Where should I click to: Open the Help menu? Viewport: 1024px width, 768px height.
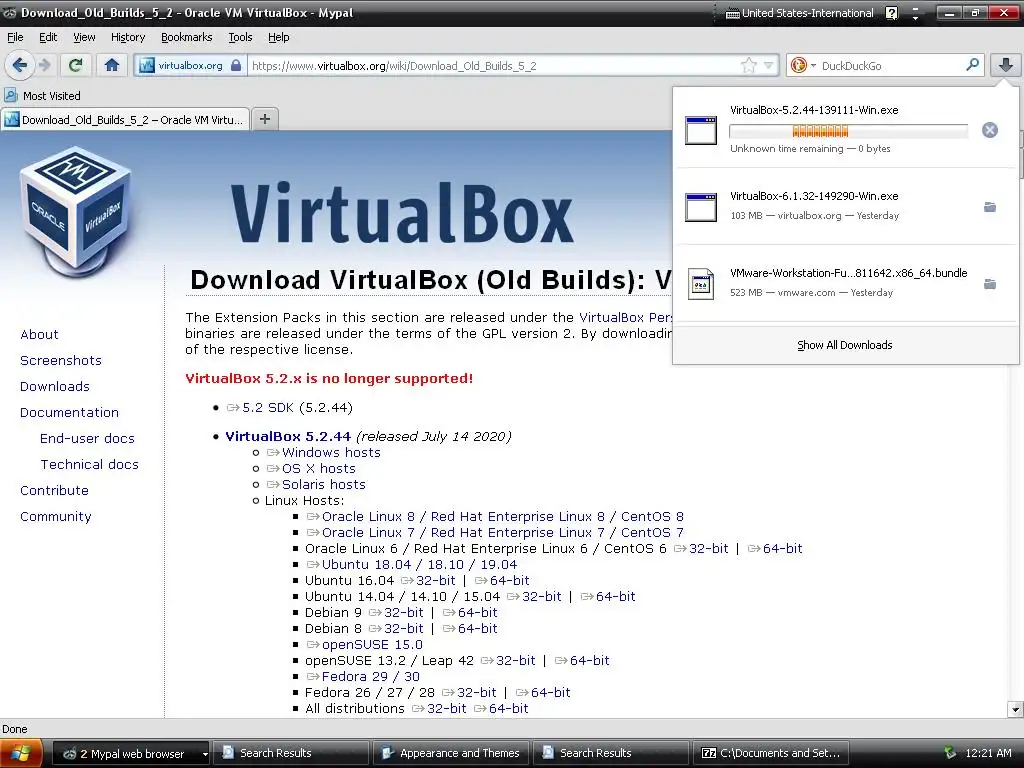point(278,37)
